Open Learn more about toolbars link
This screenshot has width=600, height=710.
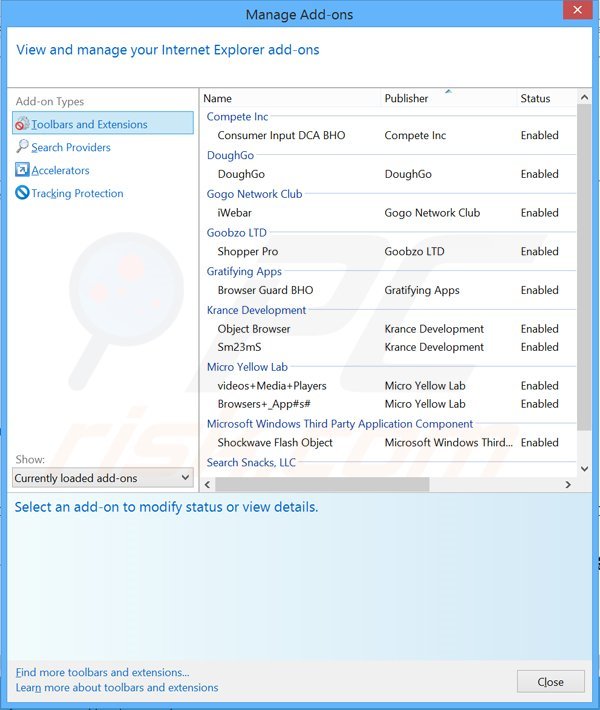pyautogui.click(x=117, y=687)
